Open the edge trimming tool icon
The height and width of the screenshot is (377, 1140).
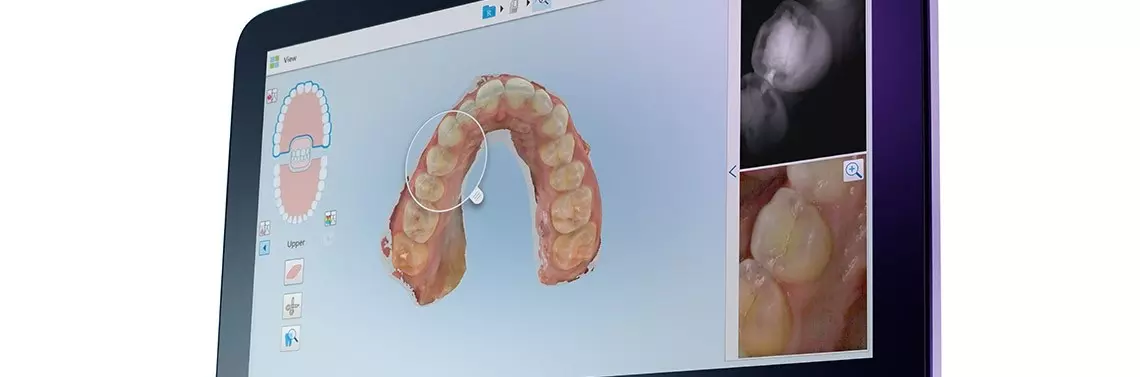(292, 306)
